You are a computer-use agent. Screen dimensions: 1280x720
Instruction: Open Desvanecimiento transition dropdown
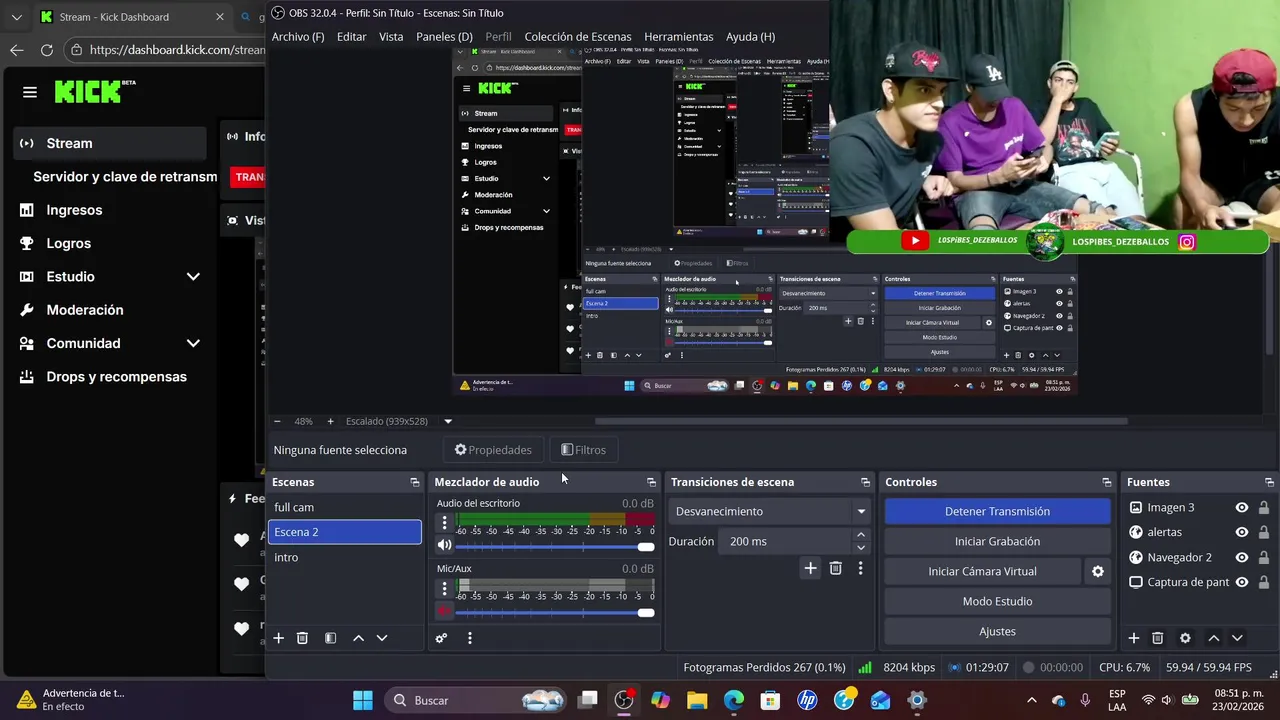tap(770, 511)
